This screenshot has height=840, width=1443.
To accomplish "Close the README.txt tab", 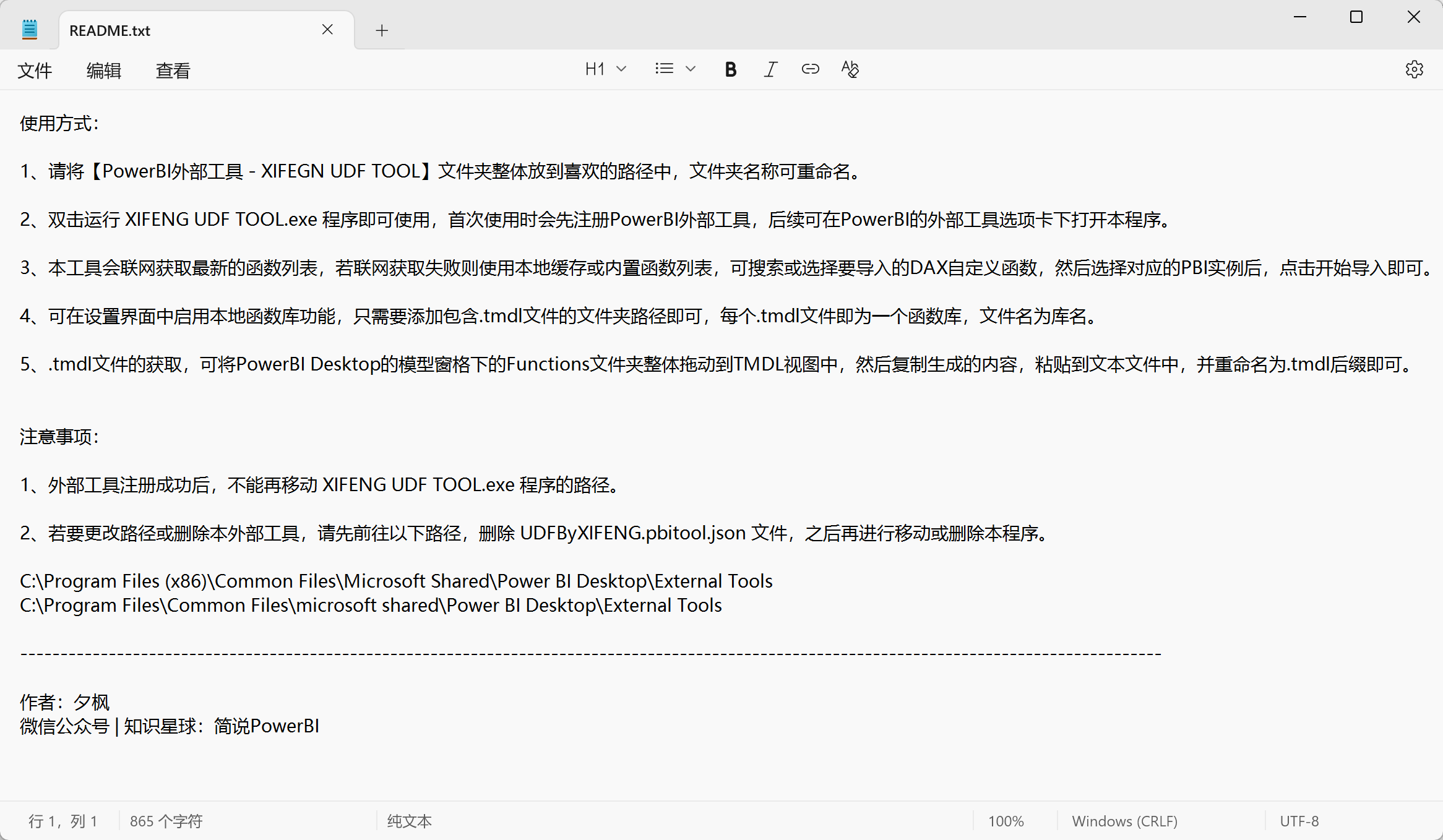I will [x=327, y=30].
